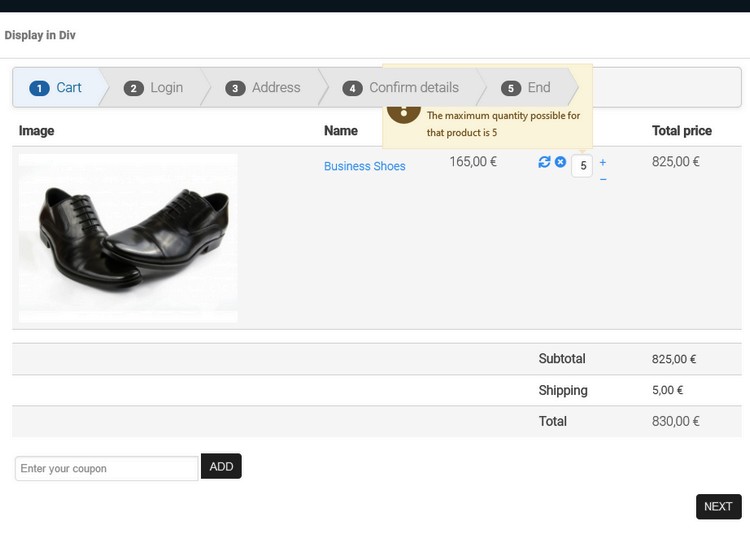The image size is (750, 539).
Task: Click the Total price column header
Action: [x=682, y=131]
